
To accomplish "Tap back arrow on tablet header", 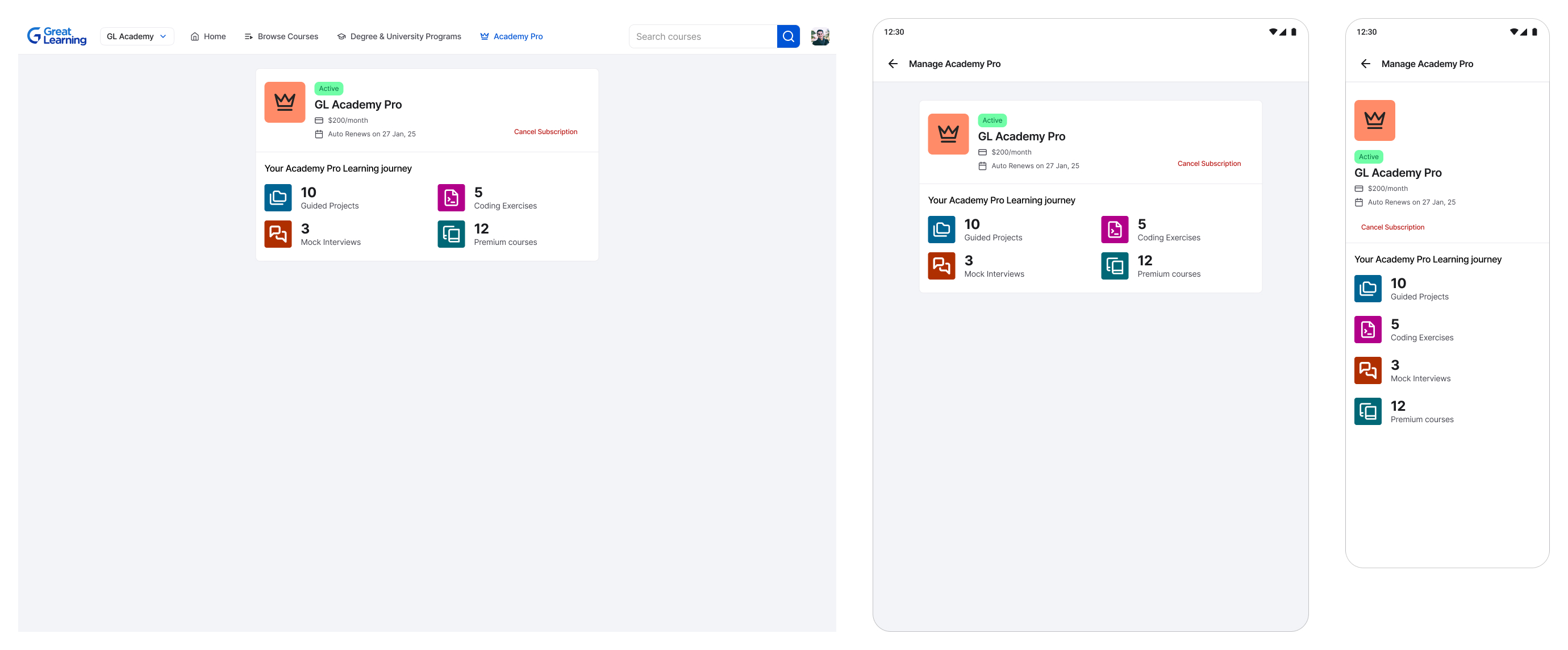I will coord(893,64).
